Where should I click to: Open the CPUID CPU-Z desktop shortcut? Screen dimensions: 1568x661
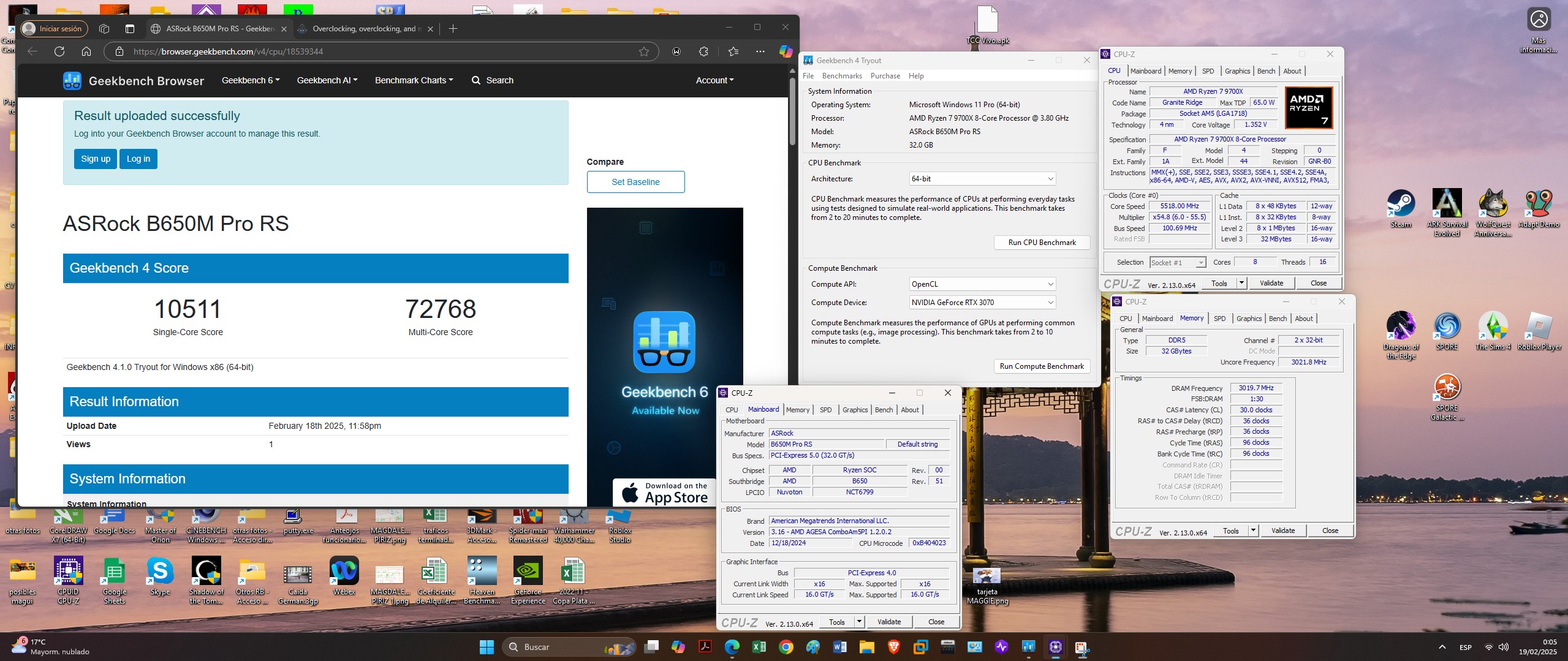68,580
